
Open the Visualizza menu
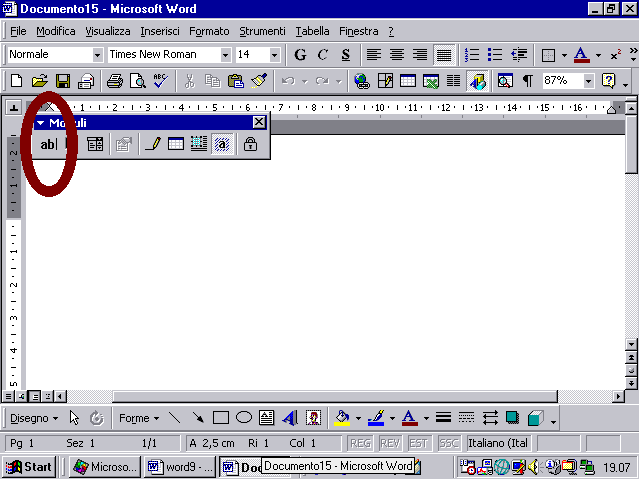pyautogui.click(x=108, y=31)
